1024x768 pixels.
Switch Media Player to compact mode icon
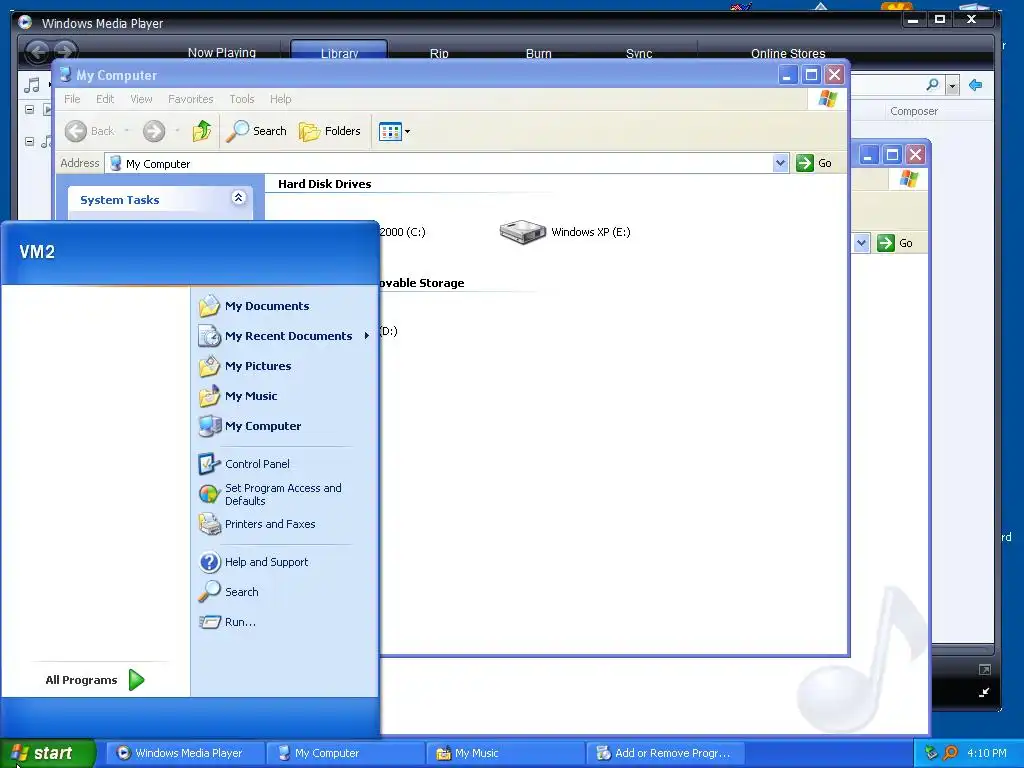coord(984,692)
